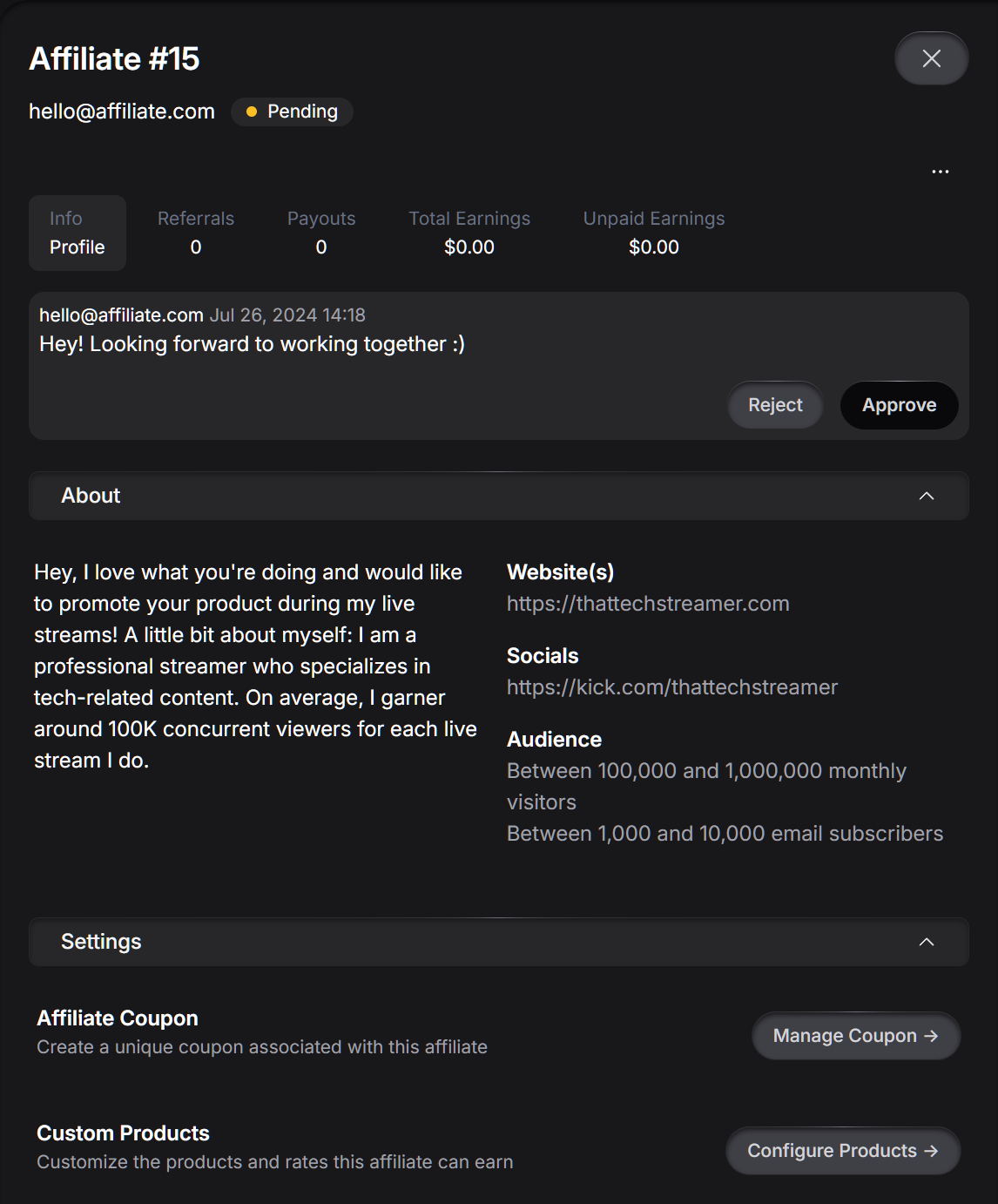Click the affiliate email under the title

(x=122, y=112)
